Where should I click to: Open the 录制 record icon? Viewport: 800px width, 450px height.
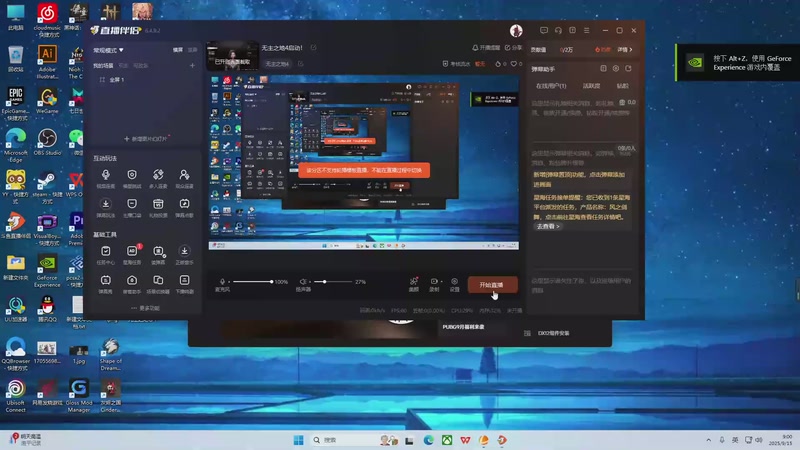(x=434, y=284)
